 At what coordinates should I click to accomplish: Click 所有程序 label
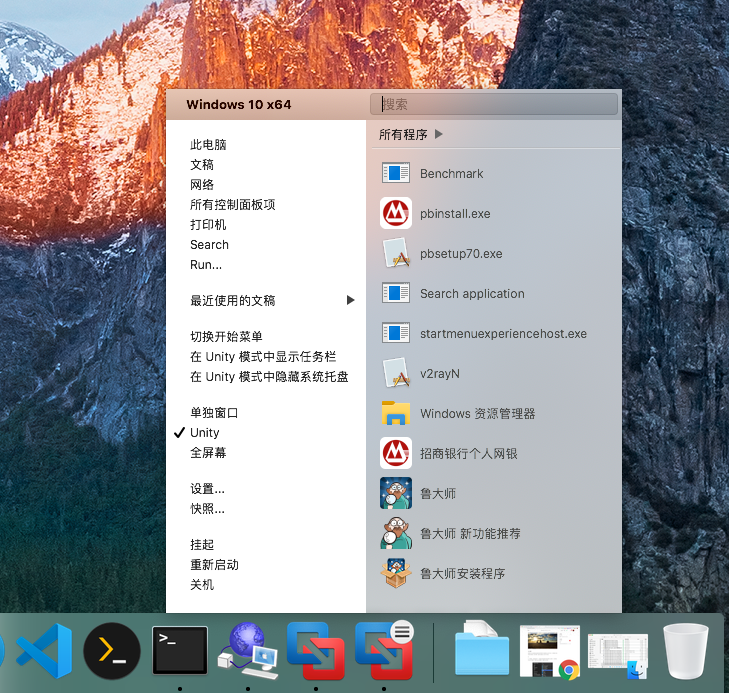point(403,134)
